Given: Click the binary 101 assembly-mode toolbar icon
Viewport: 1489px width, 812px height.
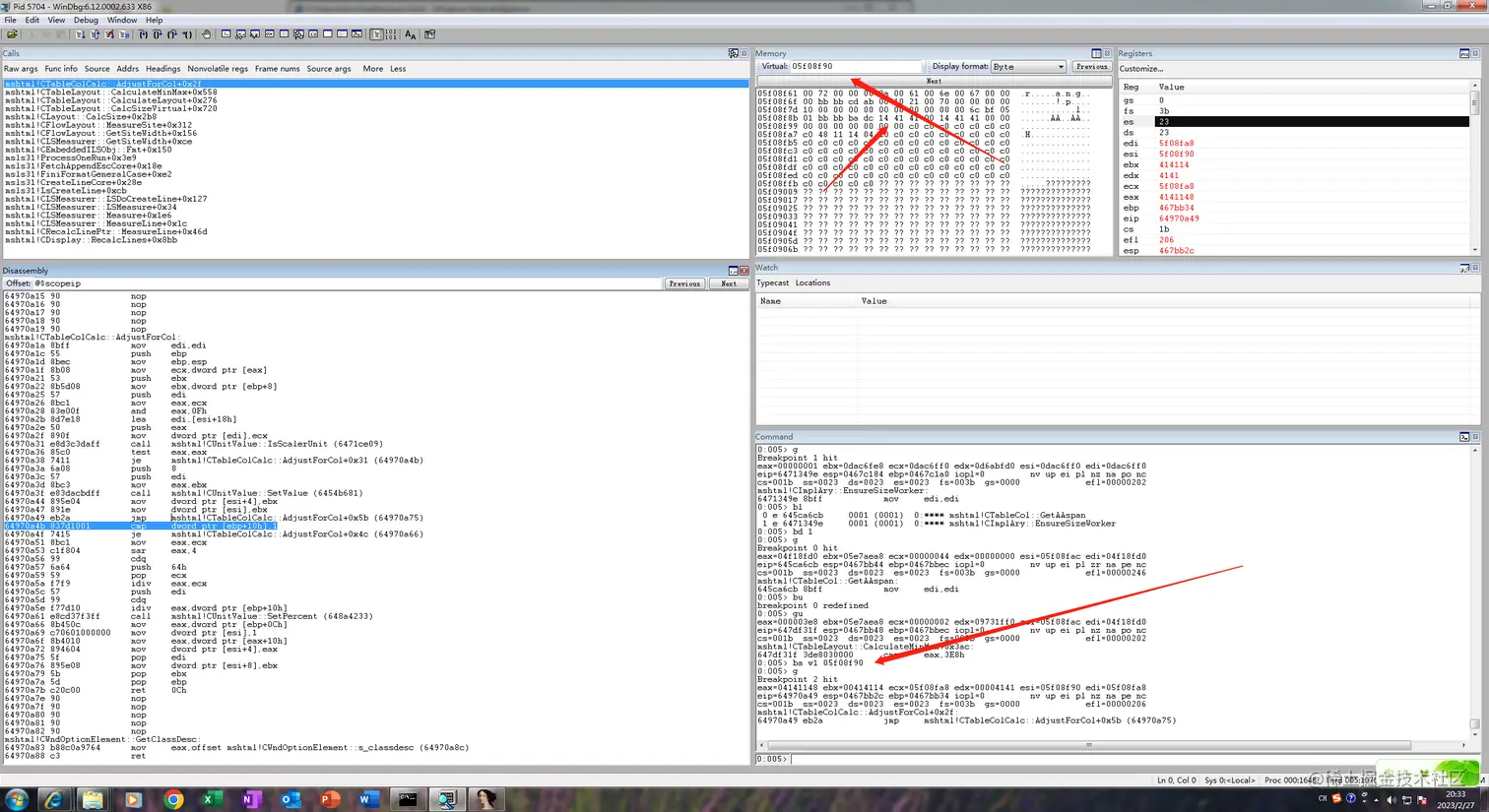Looking at the screenshot, I should 391,34.
